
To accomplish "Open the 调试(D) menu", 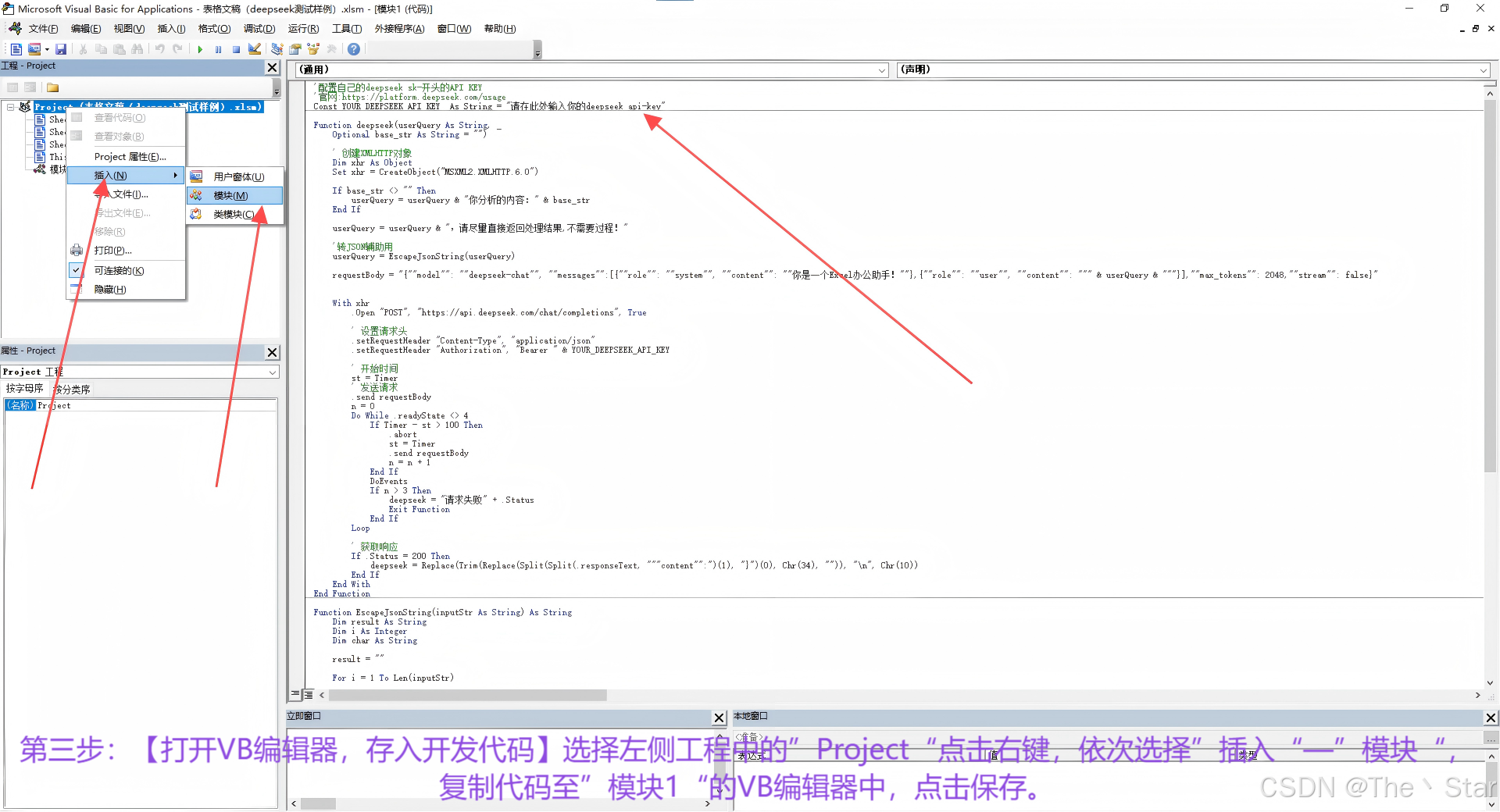I will [259, 29].
